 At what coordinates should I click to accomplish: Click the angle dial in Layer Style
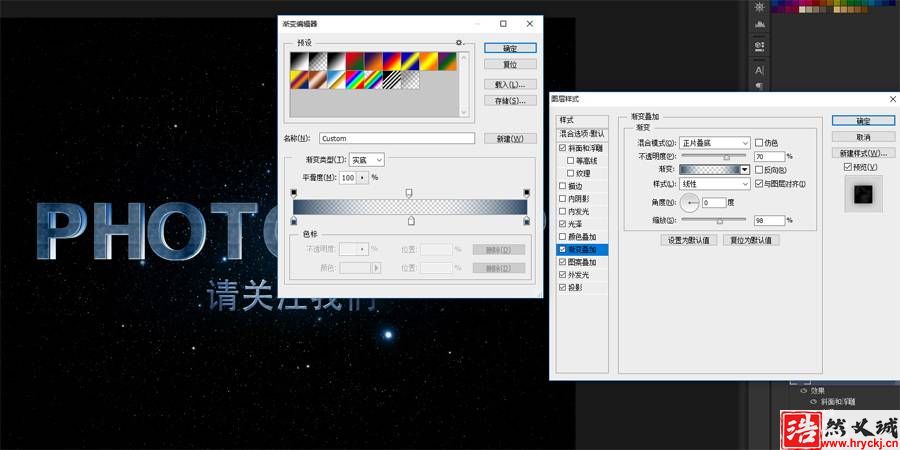point(690,202)
